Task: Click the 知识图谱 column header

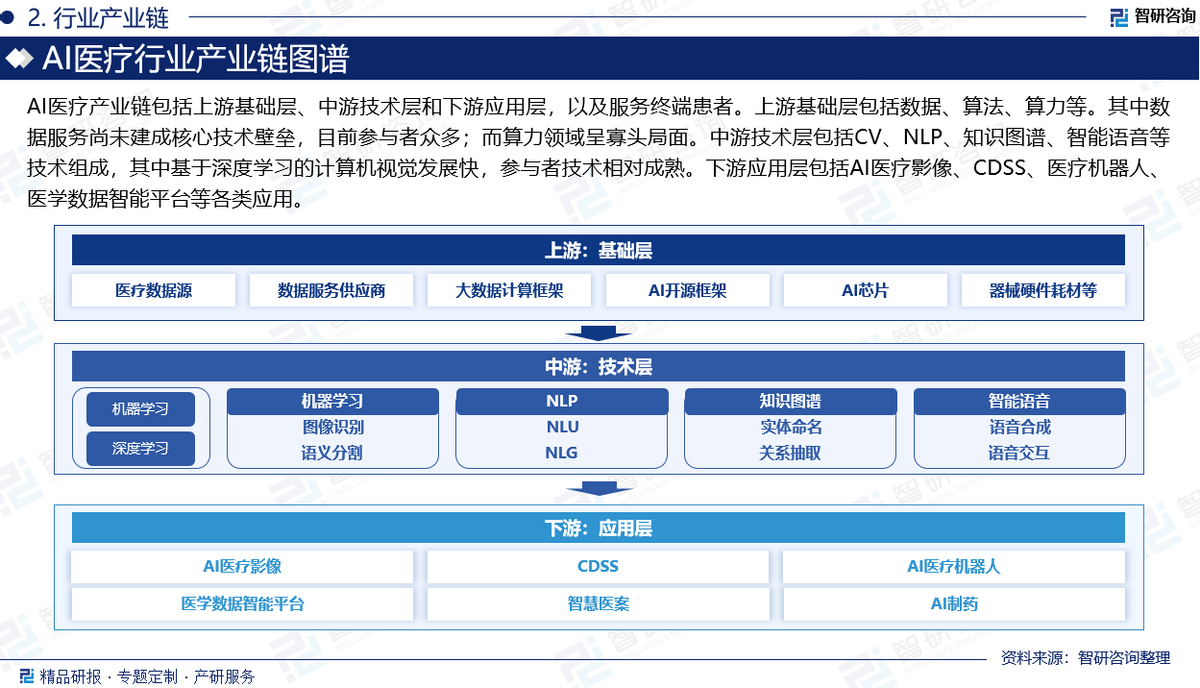Action: [790, 401]
